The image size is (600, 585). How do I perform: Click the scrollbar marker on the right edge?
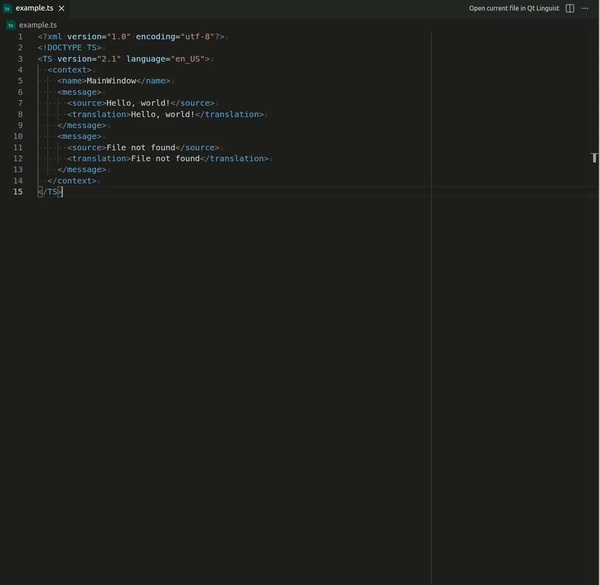(594, 158)
